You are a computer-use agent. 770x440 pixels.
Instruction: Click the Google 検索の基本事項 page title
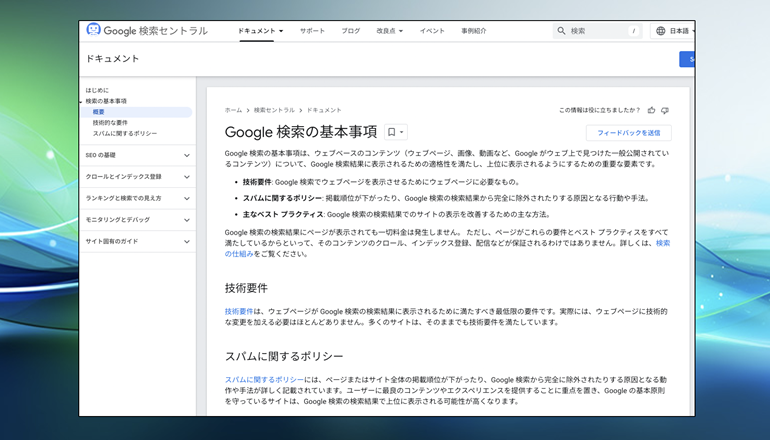pyautogui.click(x=301, y=132)
